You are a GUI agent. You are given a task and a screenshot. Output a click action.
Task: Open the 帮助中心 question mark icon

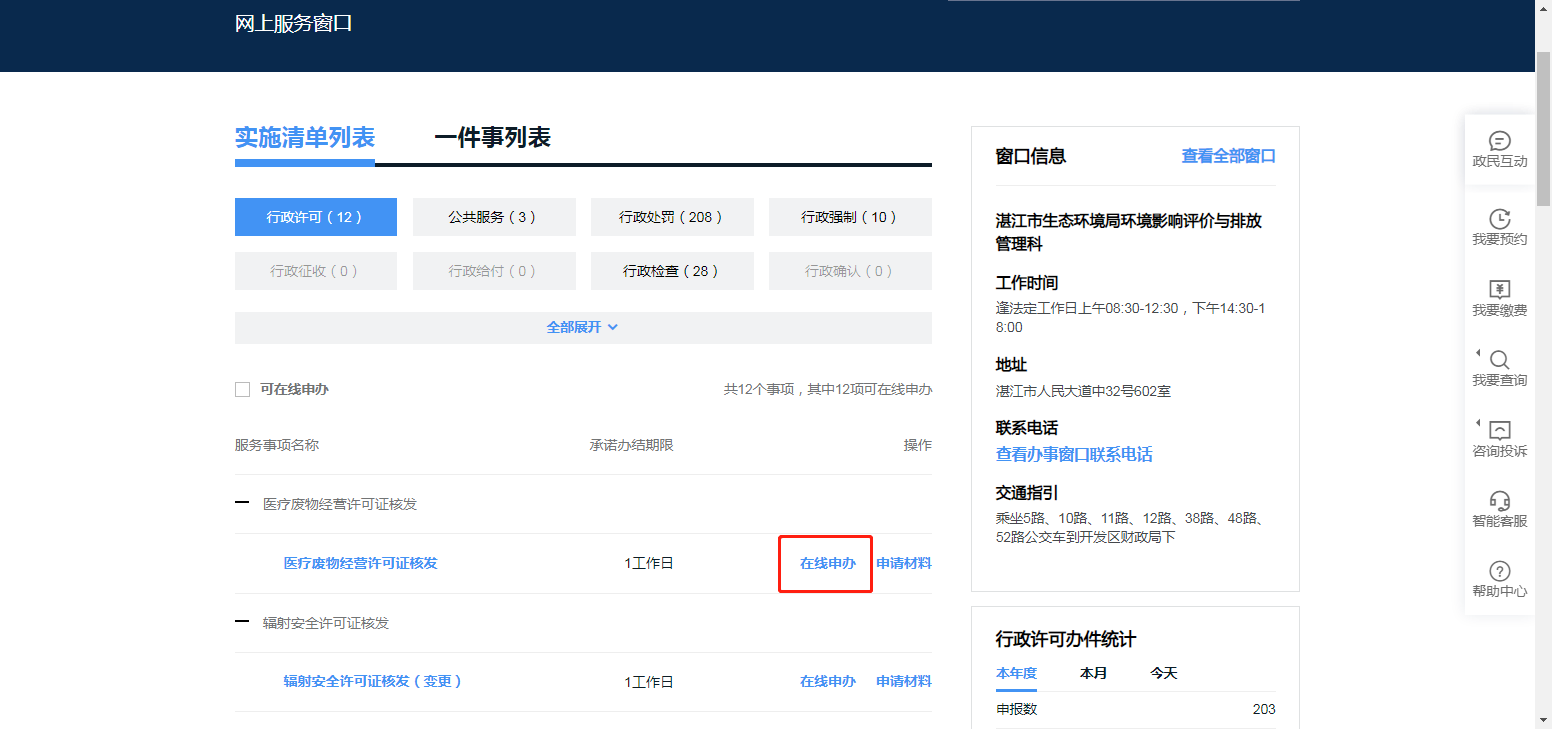point(1499,571)
